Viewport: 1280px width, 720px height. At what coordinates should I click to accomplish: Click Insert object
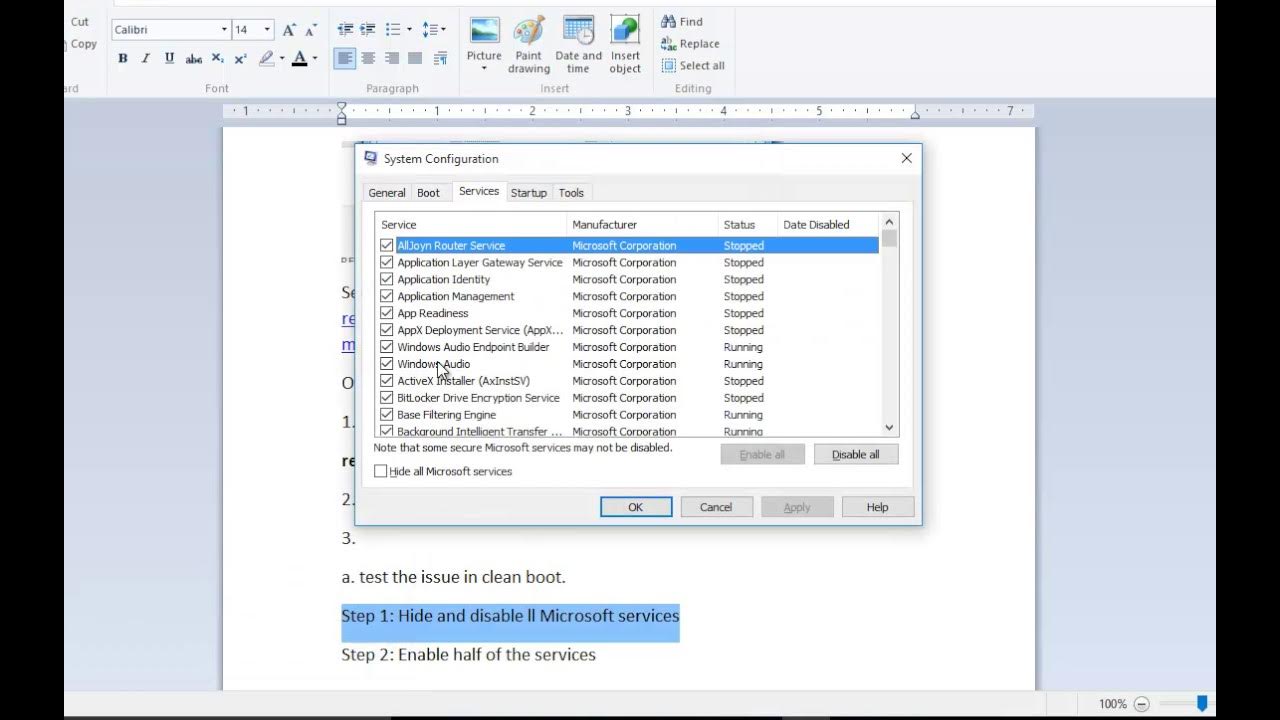pos(625,45)
